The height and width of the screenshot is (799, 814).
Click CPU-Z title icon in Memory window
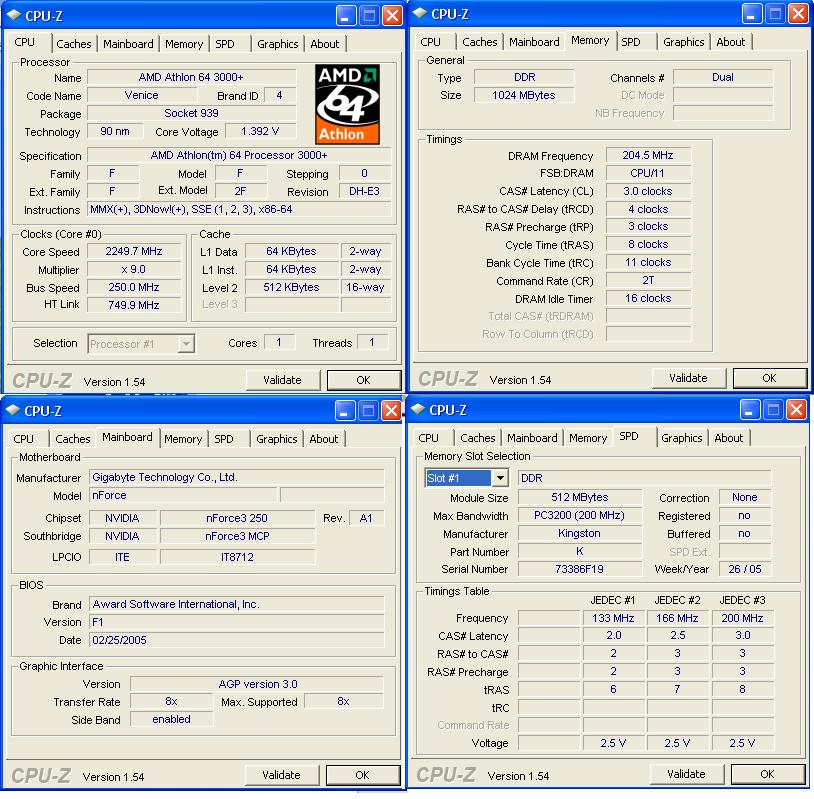[x=419, y=13]
